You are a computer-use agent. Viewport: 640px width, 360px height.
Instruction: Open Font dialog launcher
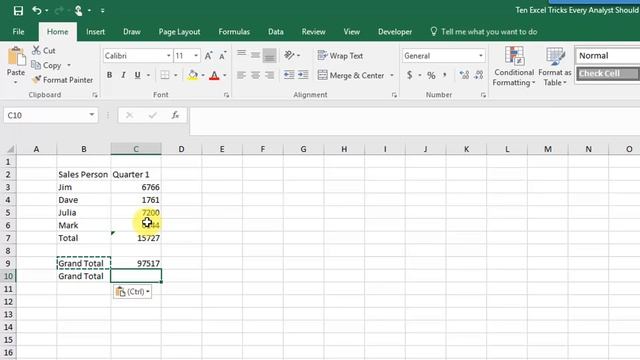tap(226, 95)
